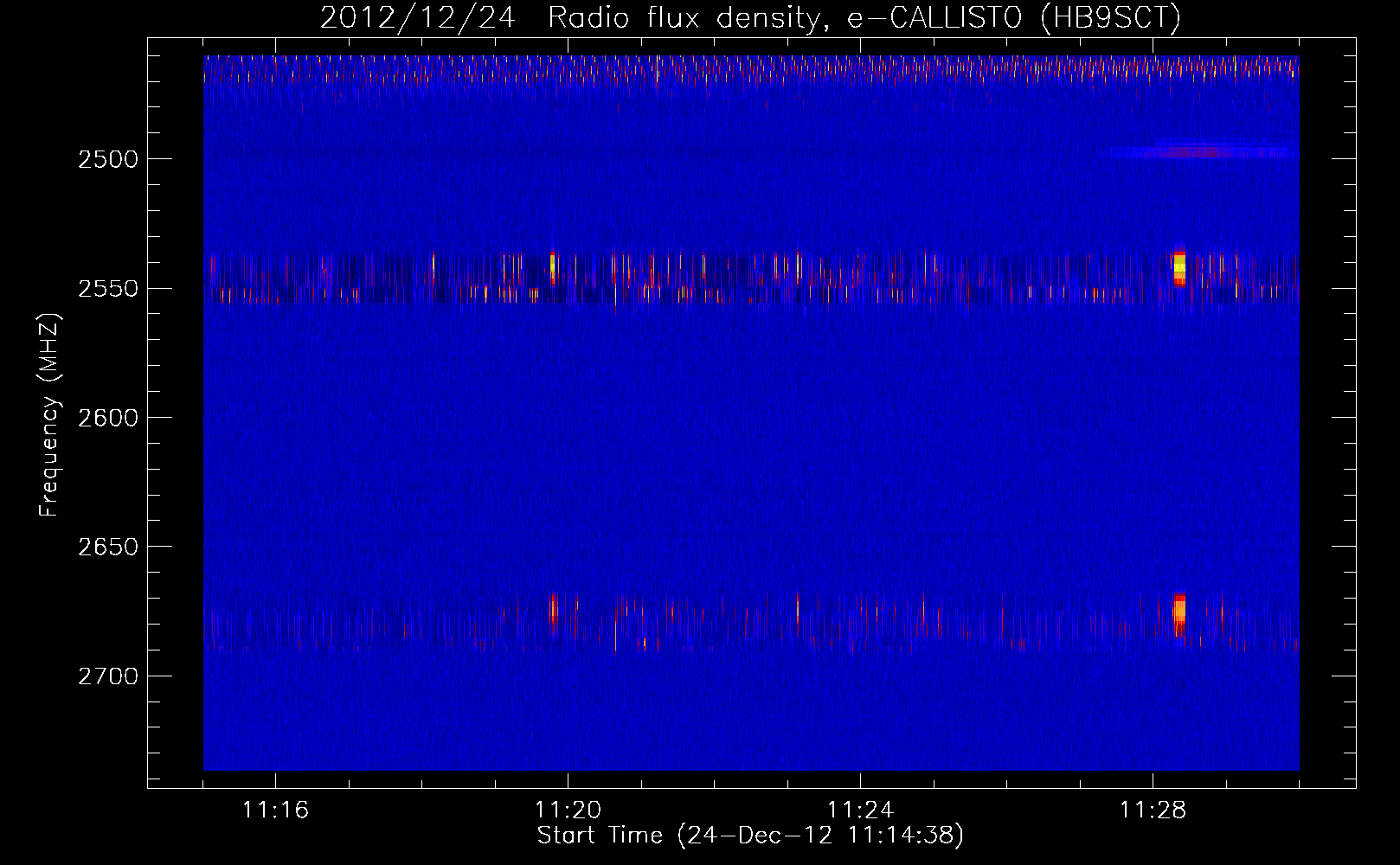Select the 2550 frequency axis label
The height and width of the screenshot is (865, 1400).
click(x=108, y=288)
